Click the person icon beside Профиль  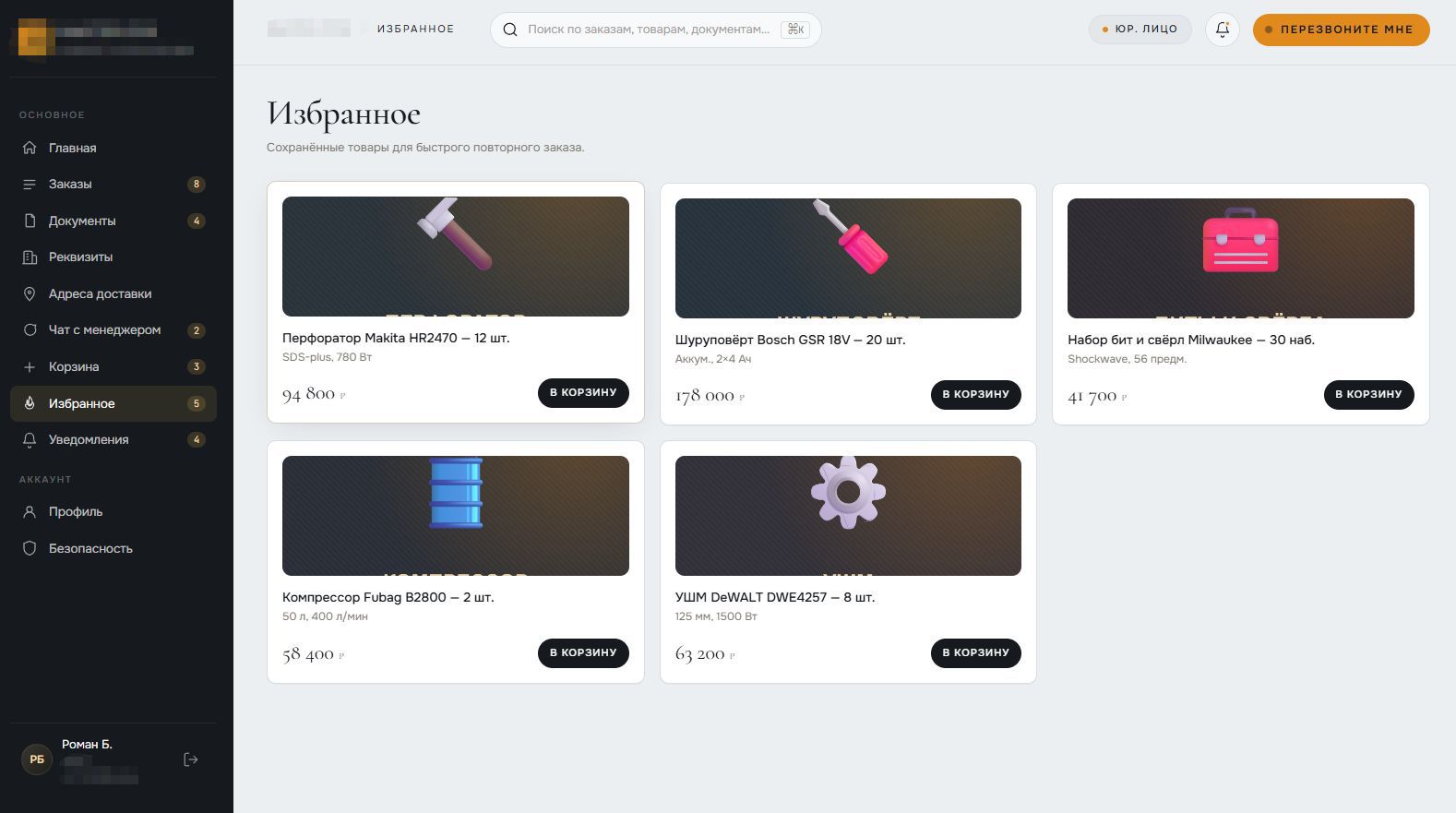pos(30,512)
